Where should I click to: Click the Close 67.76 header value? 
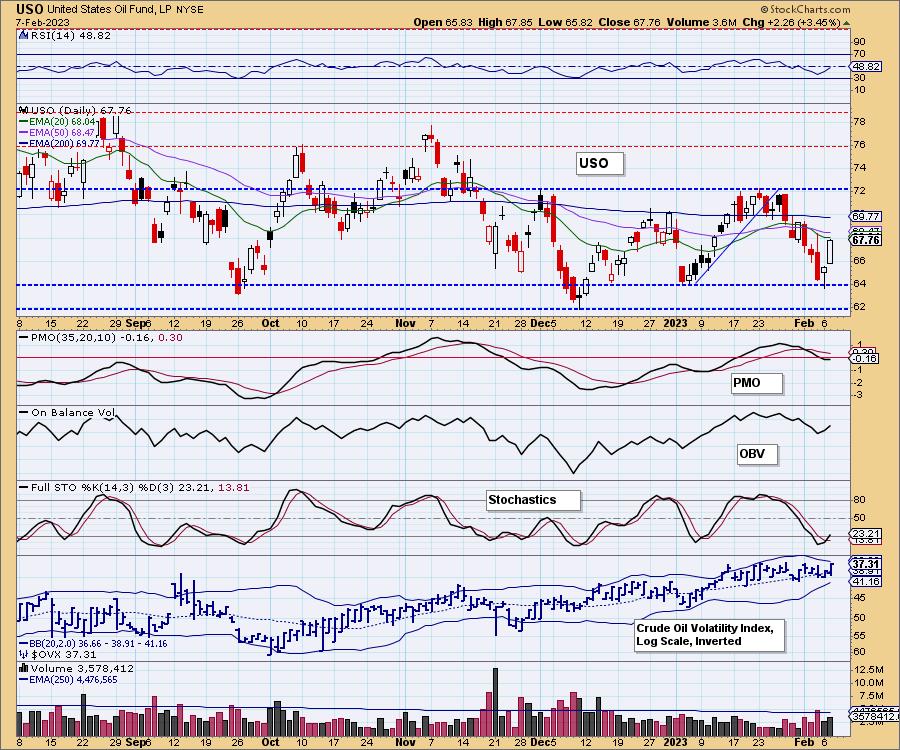630,22
